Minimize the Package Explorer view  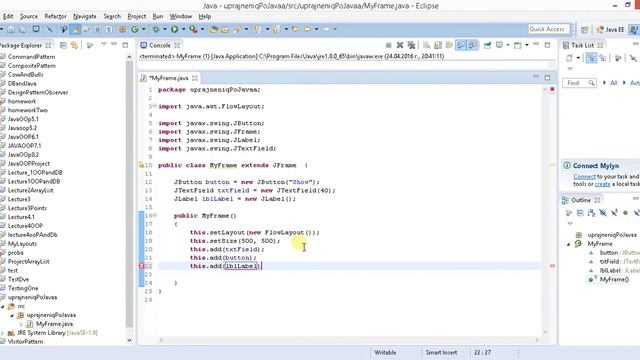coord(114,44)
